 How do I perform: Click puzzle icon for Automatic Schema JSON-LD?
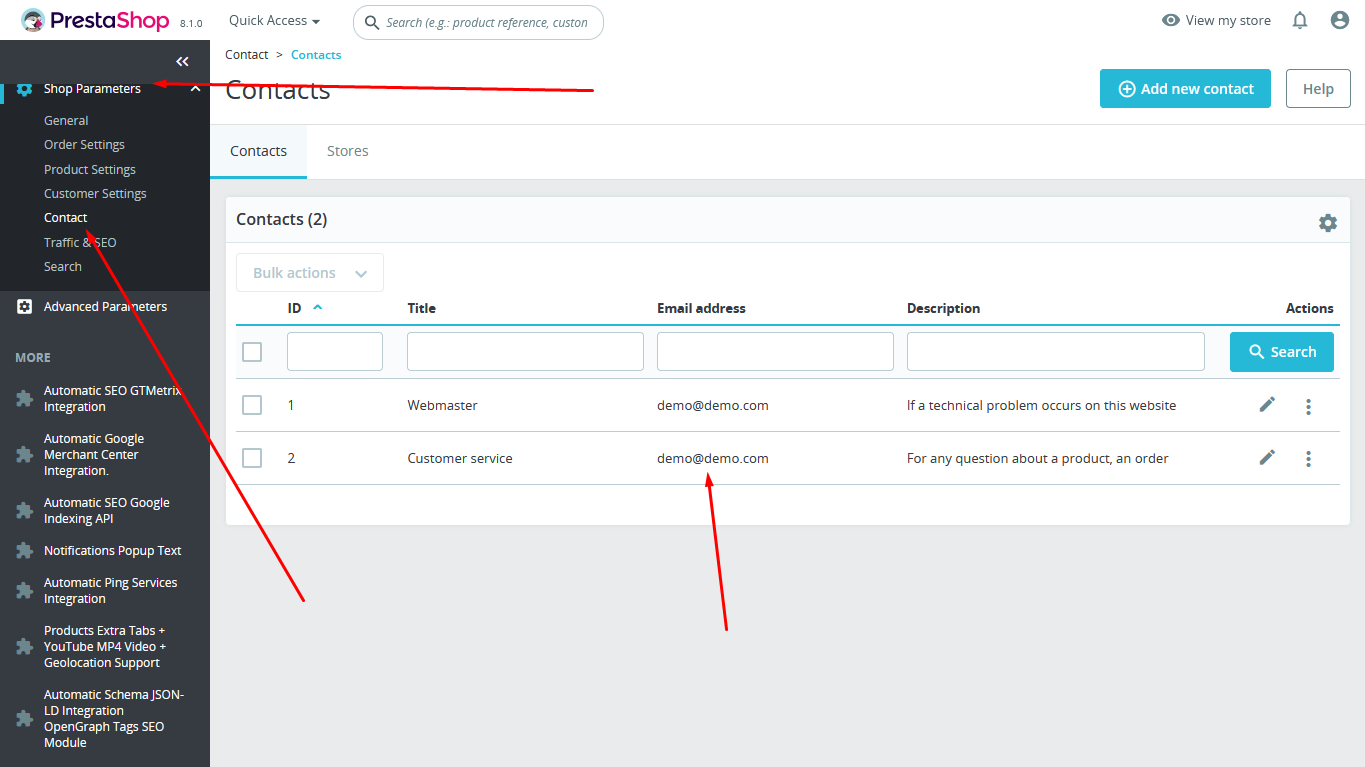(24, 719)
